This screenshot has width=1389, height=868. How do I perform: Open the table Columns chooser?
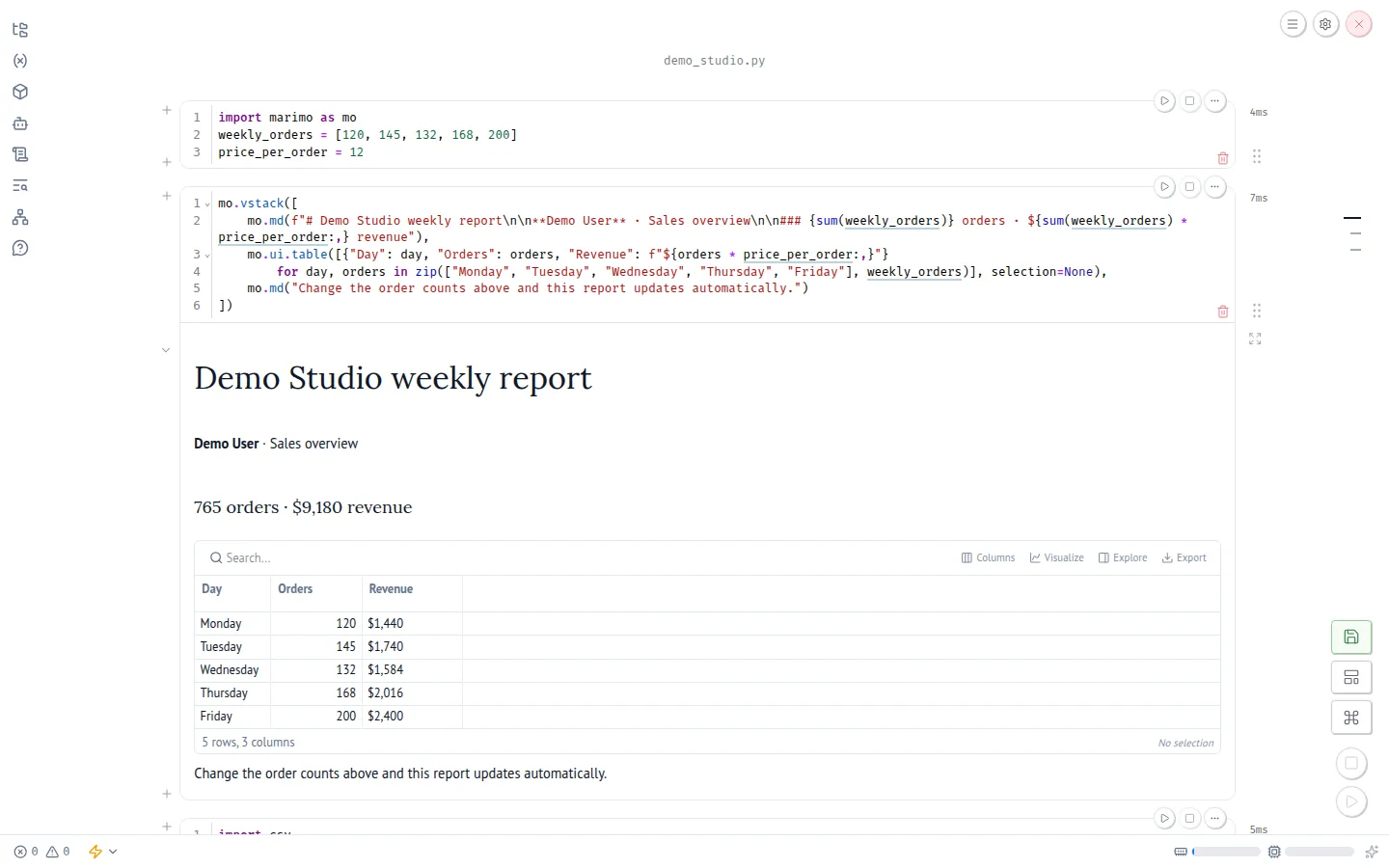point(988,557)
